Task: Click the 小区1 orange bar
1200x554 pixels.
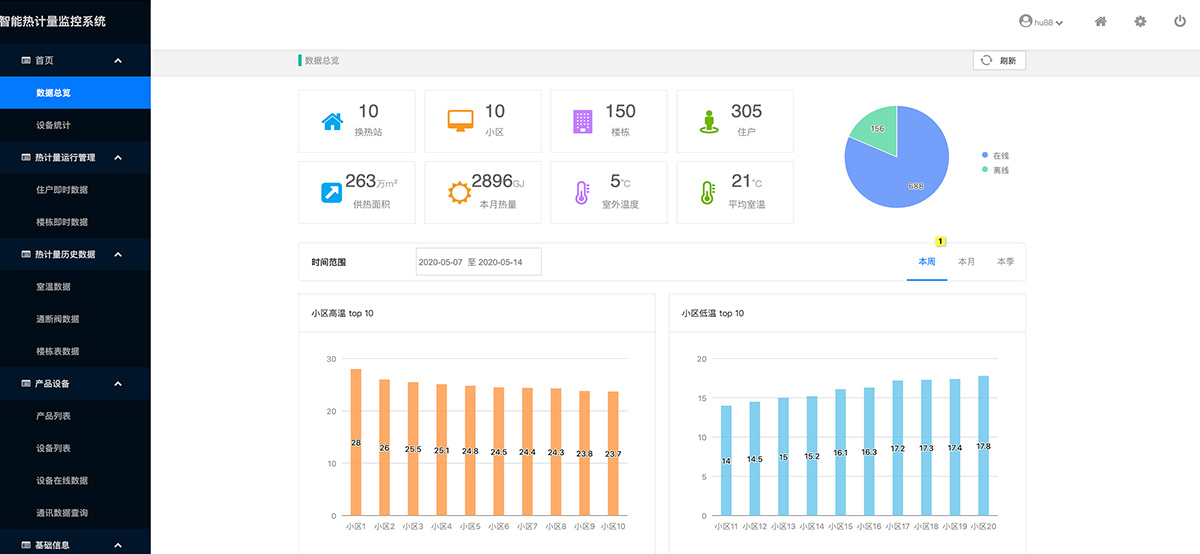Action: pos(355,442)
